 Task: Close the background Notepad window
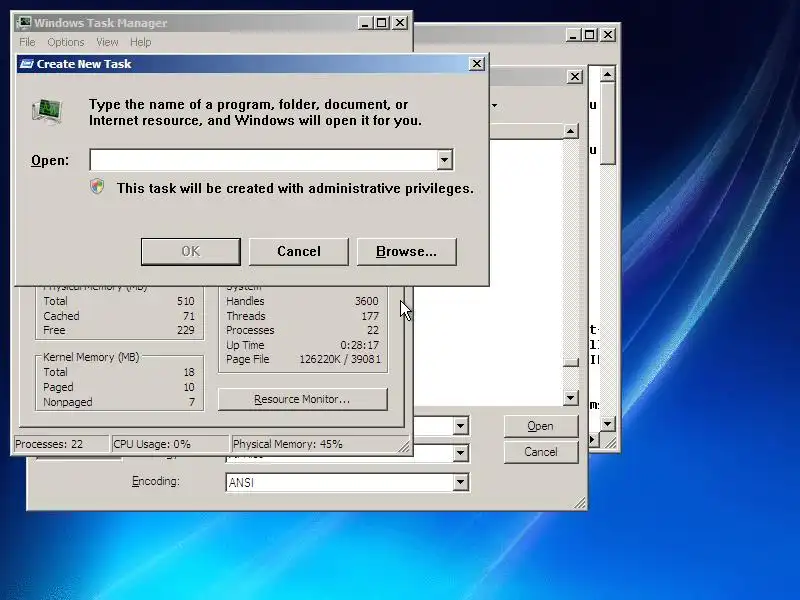tap(608, 35)
